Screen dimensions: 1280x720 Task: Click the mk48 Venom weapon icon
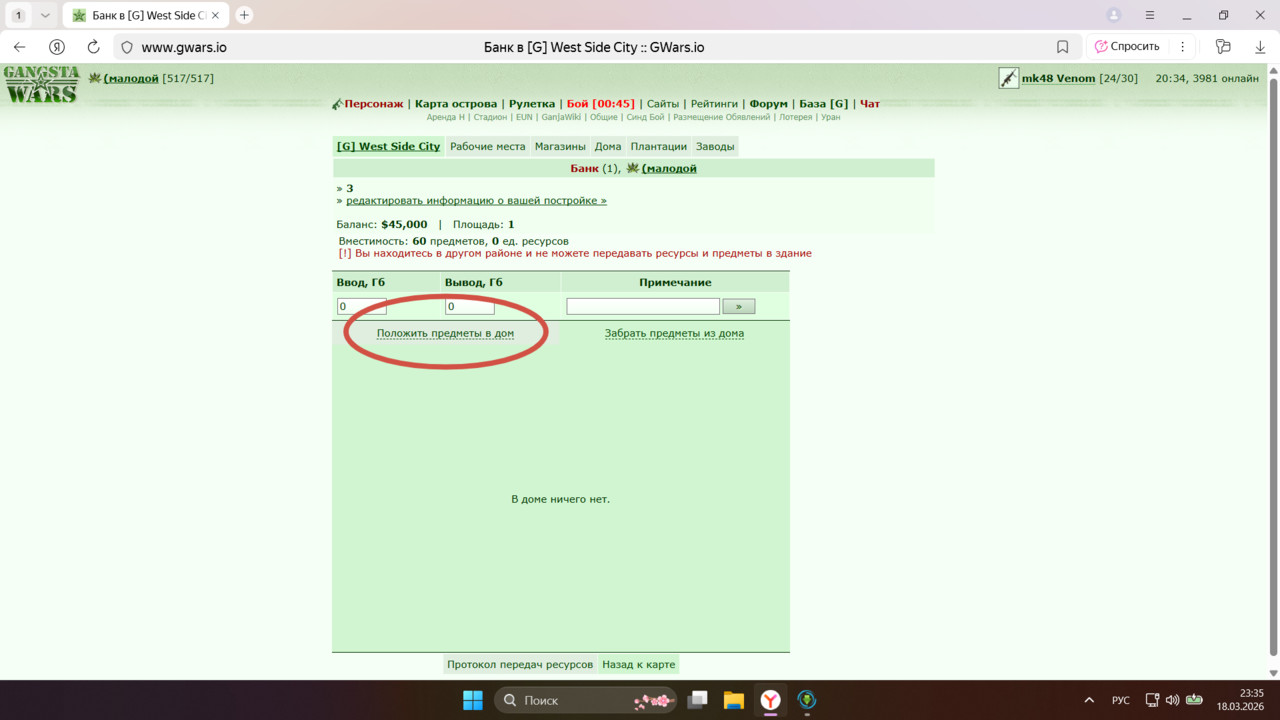(1008, 78)
